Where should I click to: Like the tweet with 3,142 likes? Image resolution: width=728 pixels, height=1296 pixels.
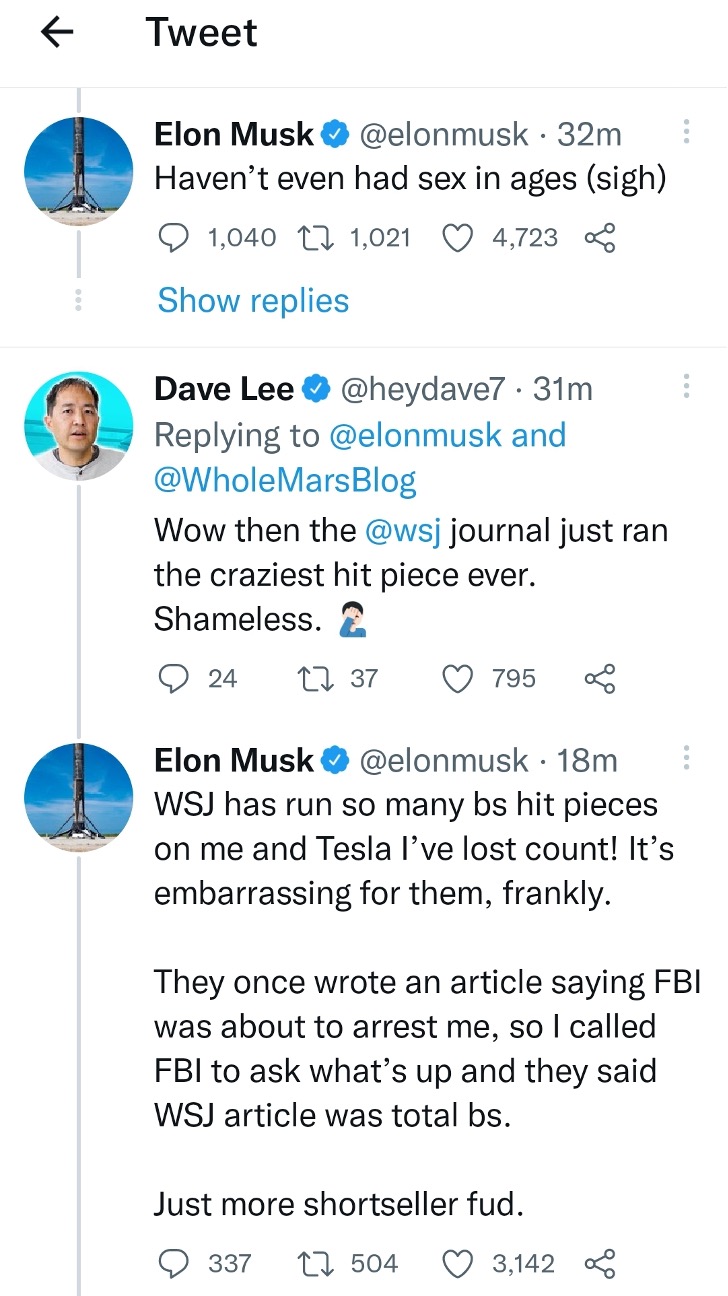pyautogui.click(x=457, y=1264)
